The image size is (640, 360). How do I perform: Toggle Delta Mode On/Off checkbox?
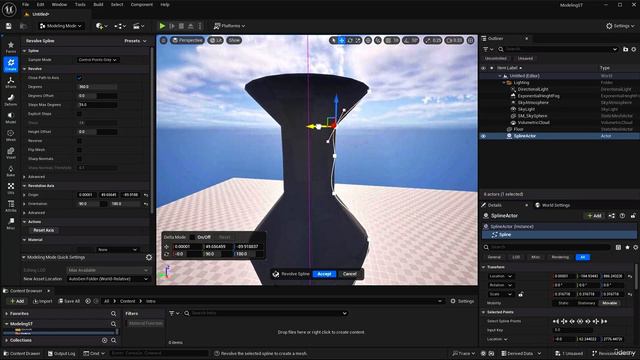coord(192,237)
